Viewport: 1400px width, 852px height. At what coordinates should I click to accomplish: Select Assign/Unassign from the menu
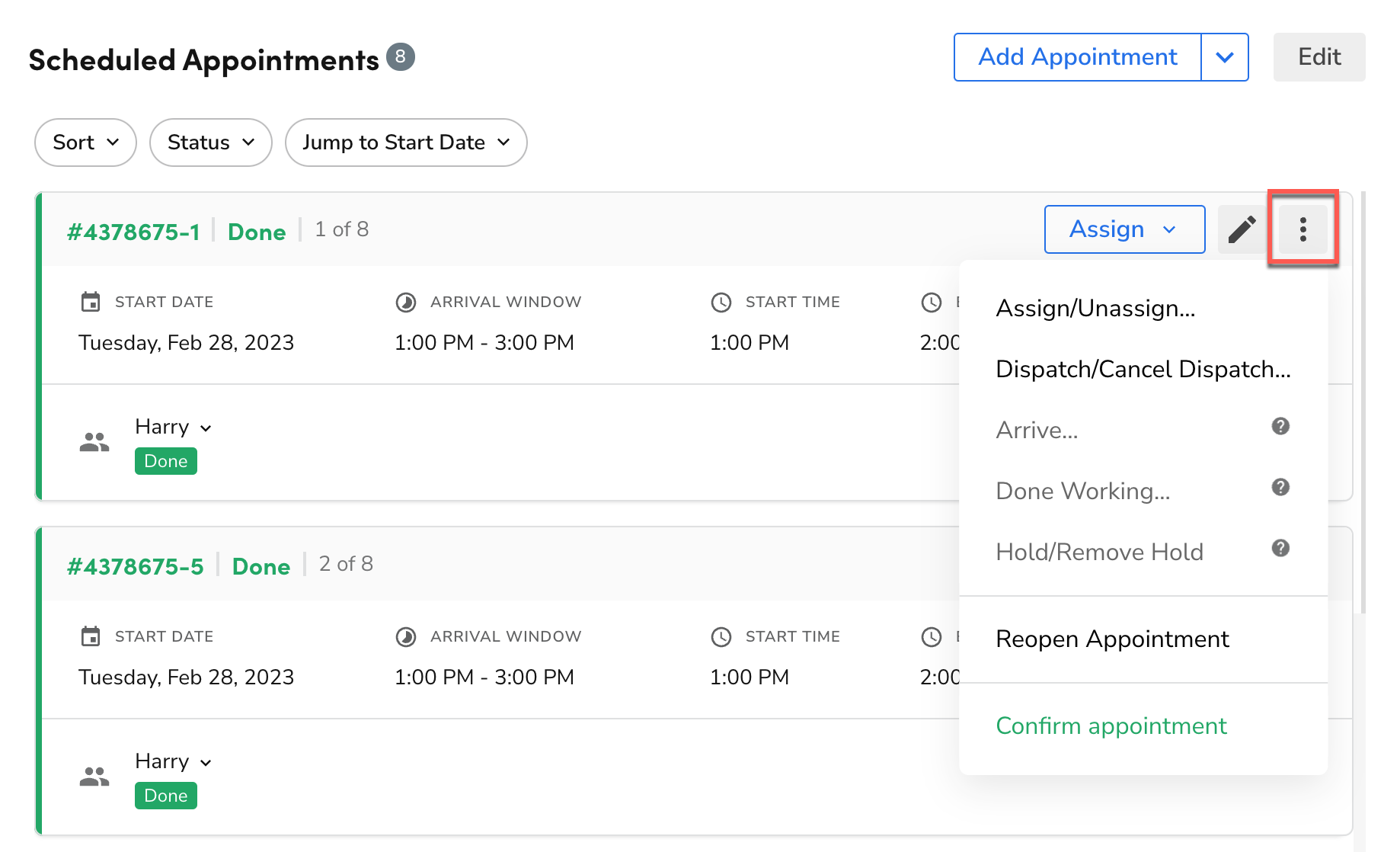[1095, 309]
